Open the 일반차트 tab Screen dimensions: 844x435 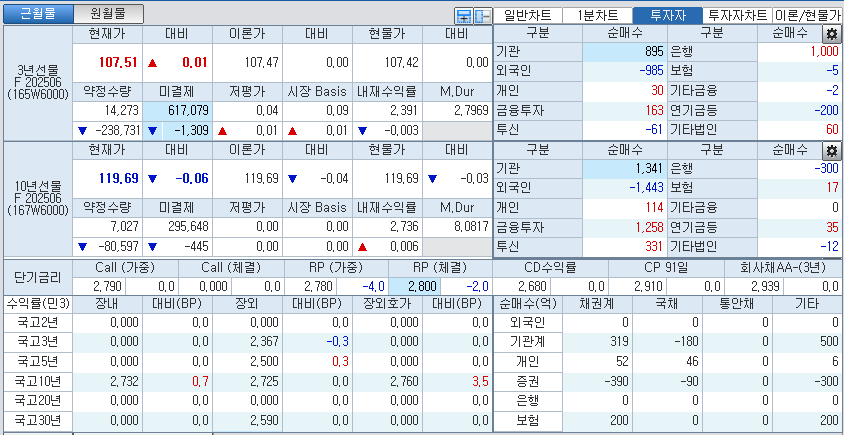coord(527,16)
